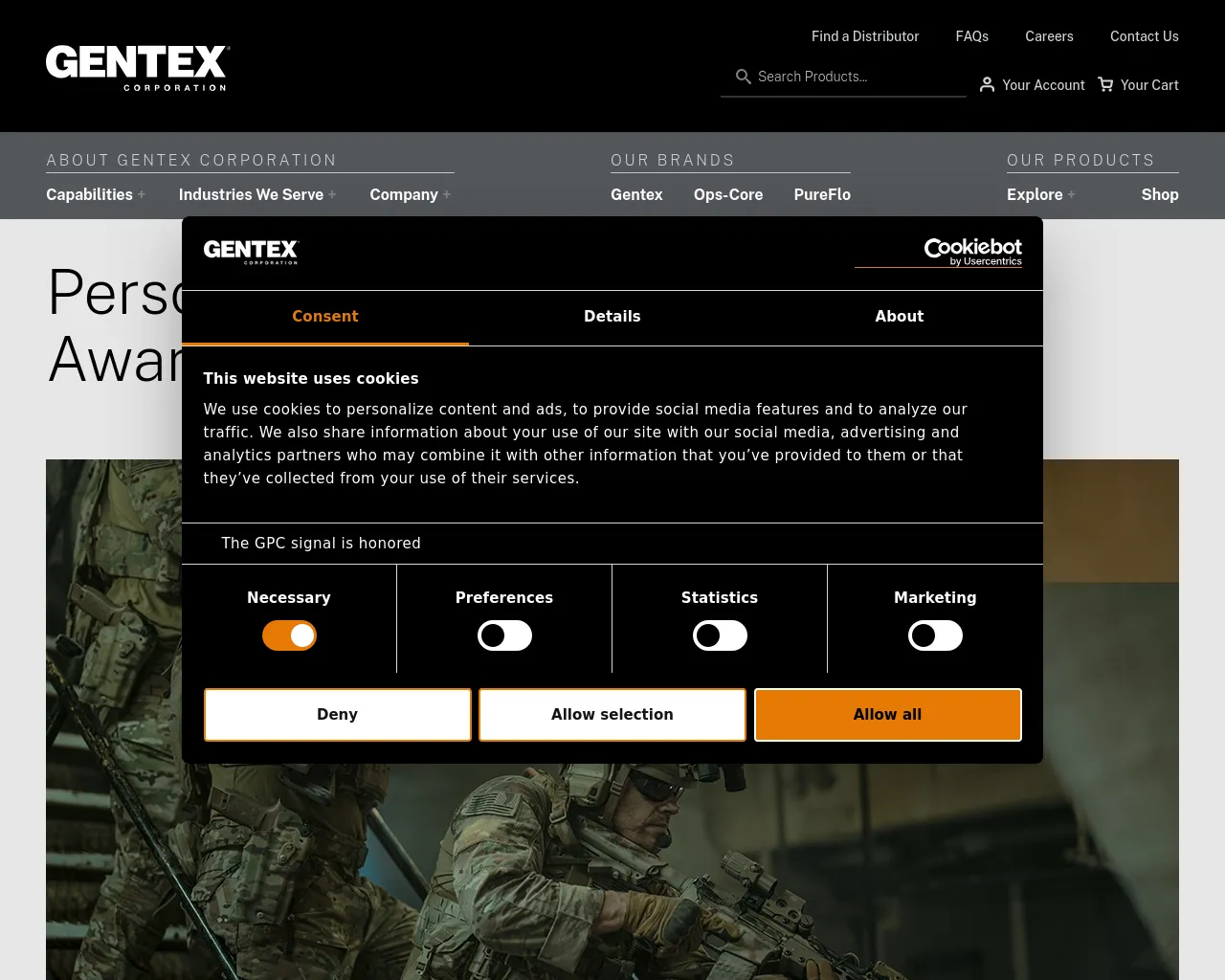Click the soldiers hero image
The height and width of the screenshot is (980, 1225).
(612, 861)
